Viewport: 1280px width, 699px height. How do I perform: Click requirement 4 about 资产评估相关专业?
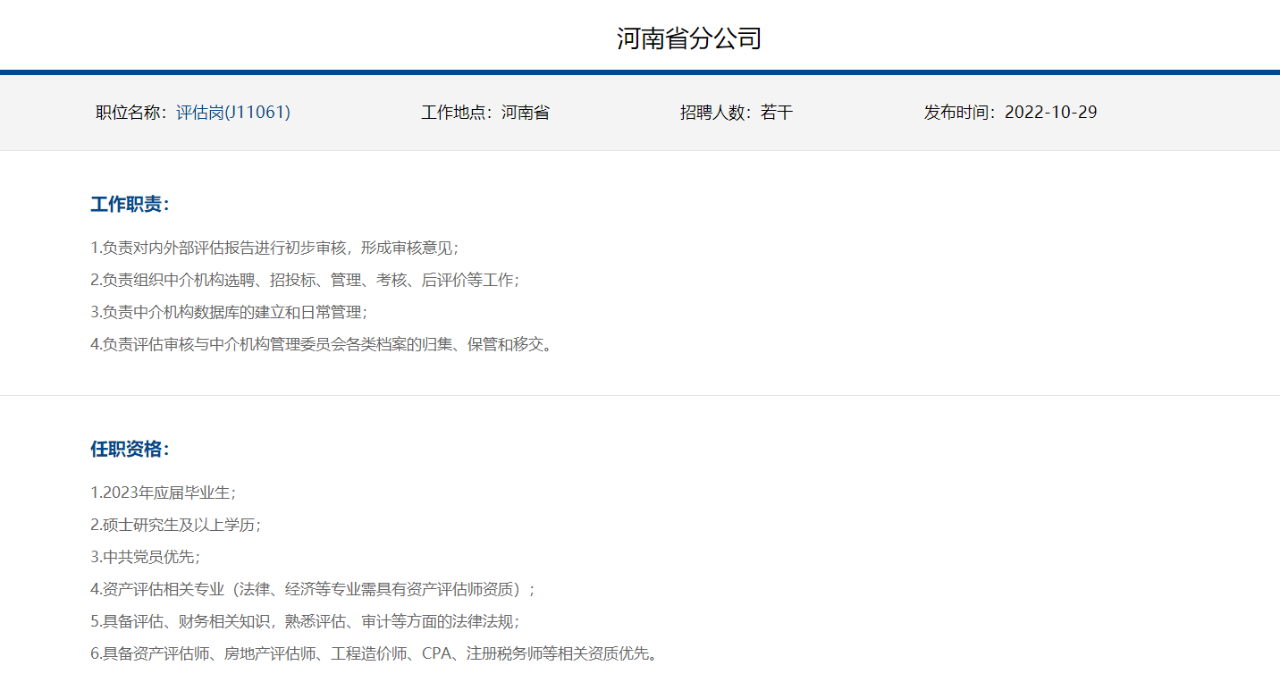[x=313, y=589]
